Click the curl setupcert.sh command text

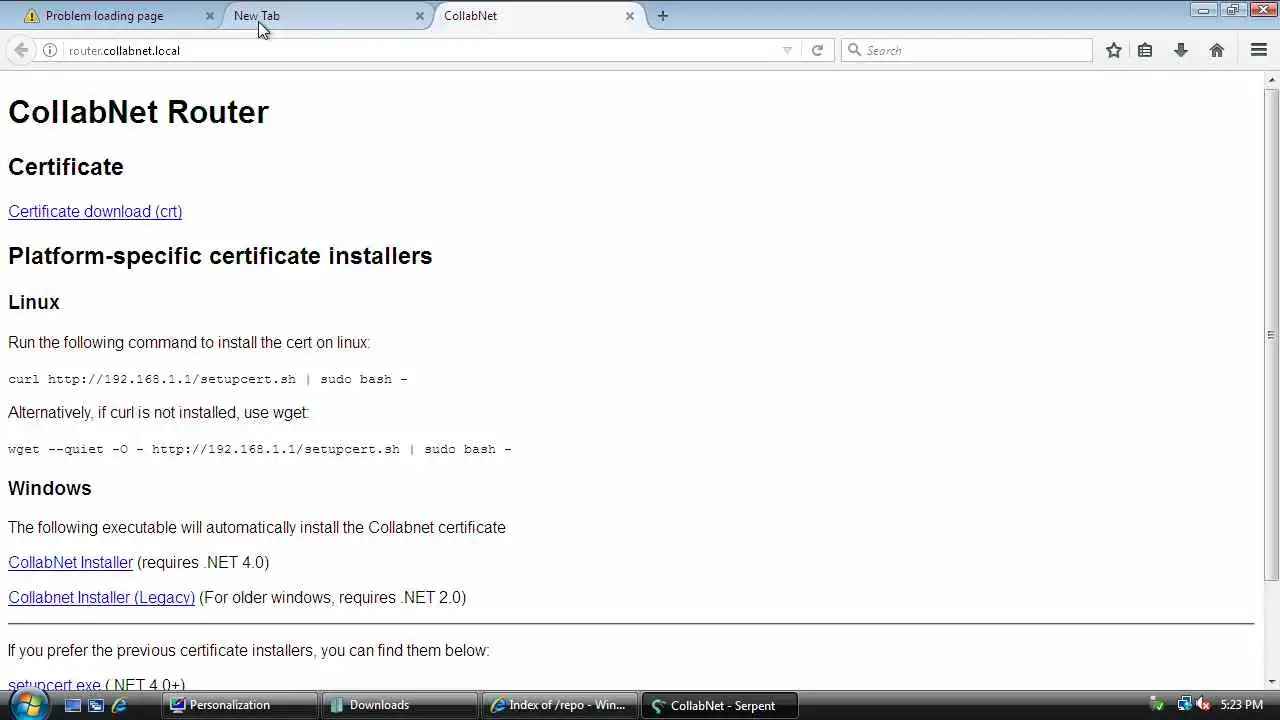[208, 379]
